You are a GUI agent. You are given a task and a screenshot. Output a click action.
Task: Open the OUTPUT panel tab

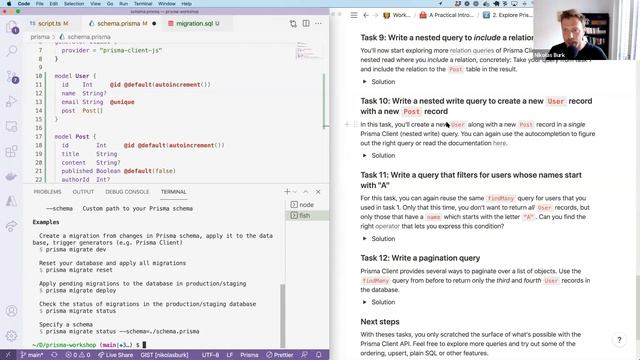[x=83, y=191]
